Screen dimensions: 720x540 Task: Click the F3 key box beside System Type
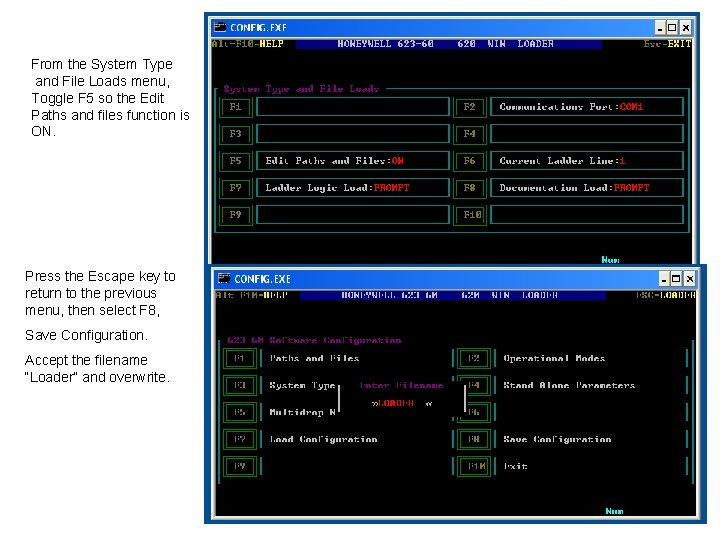(240, 385)
